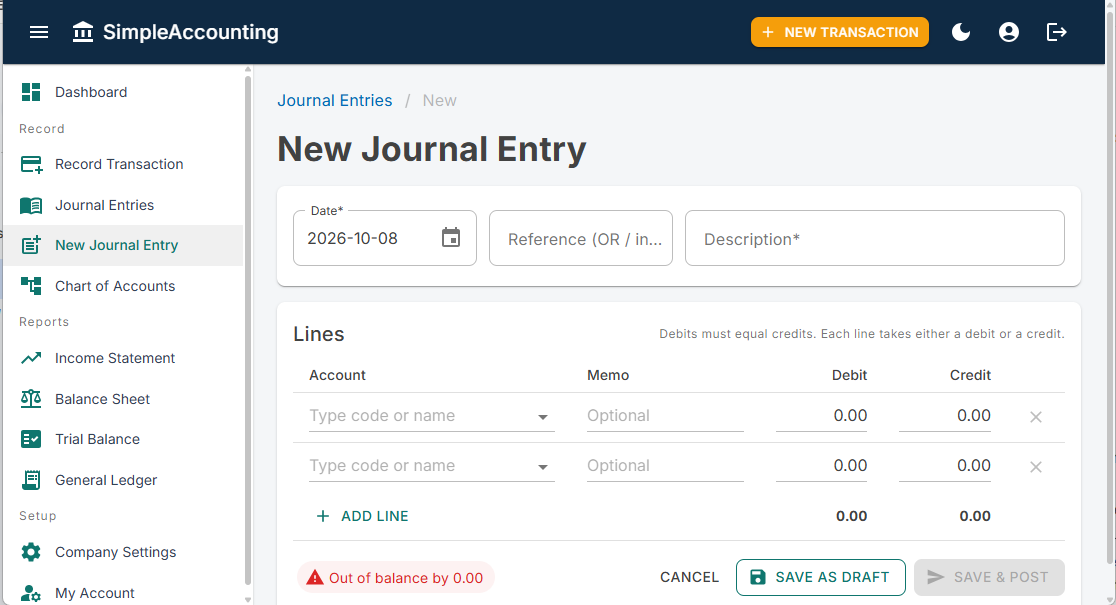Click the Chart of Accounts tree icon

[31, 286]
